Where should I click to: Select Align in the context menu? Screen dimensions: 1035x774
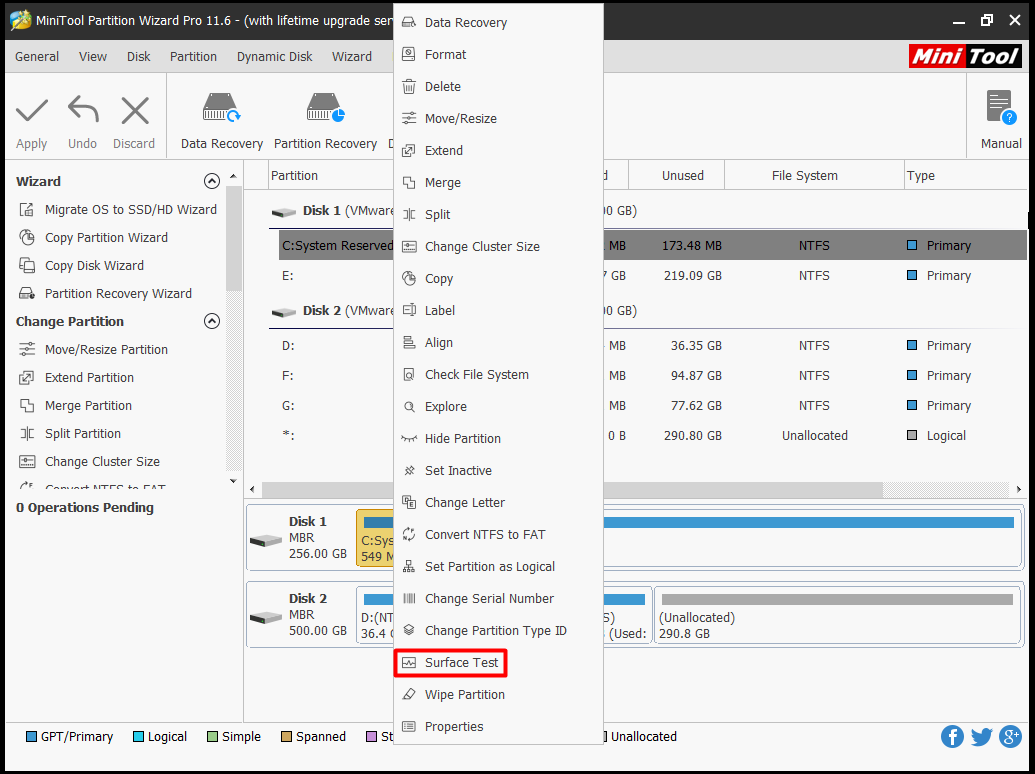tap(498, 342)
